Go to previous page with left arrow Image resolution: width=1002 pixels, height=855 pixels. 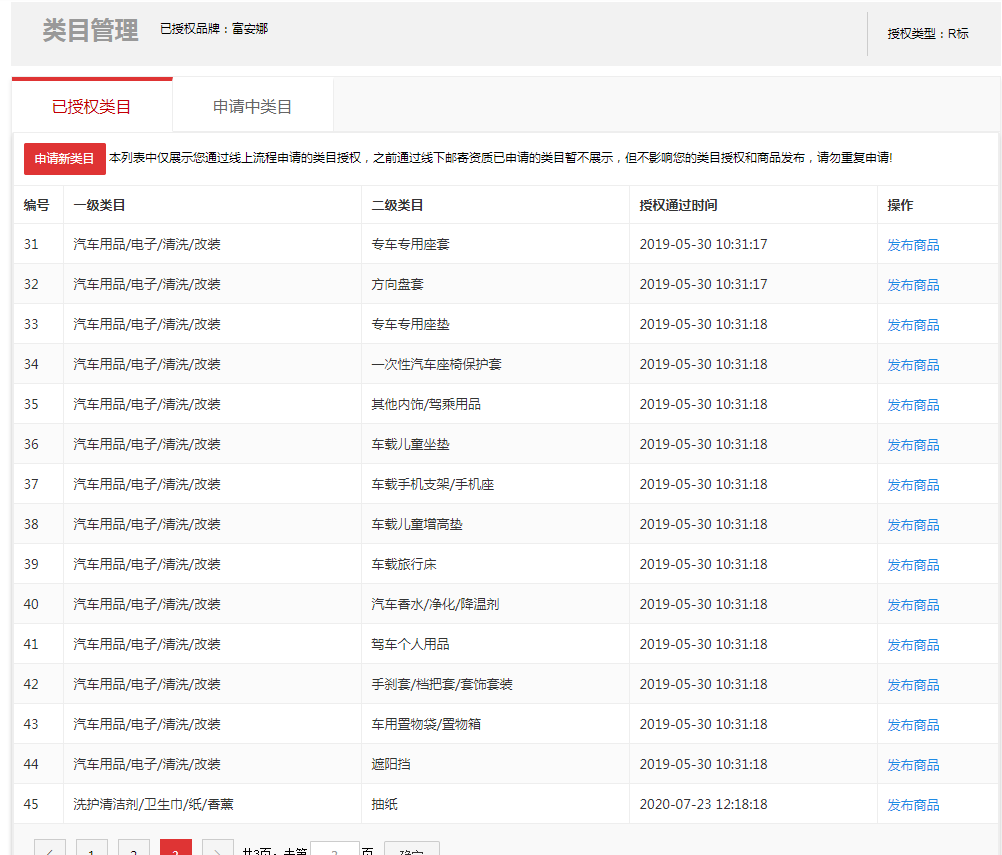click(x=50, y=849)
